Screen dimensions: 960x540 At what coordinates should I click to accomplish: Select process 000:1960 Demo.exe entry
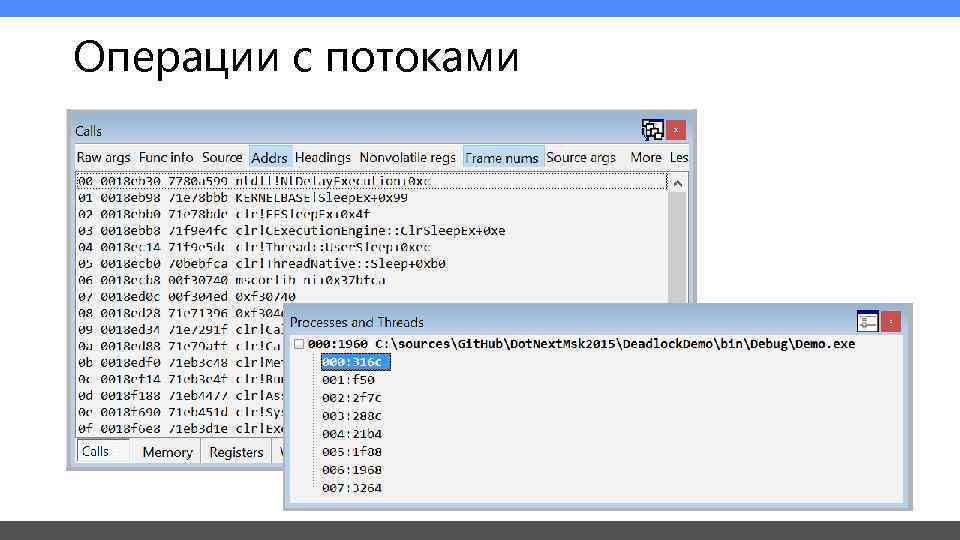pos(581,344)
